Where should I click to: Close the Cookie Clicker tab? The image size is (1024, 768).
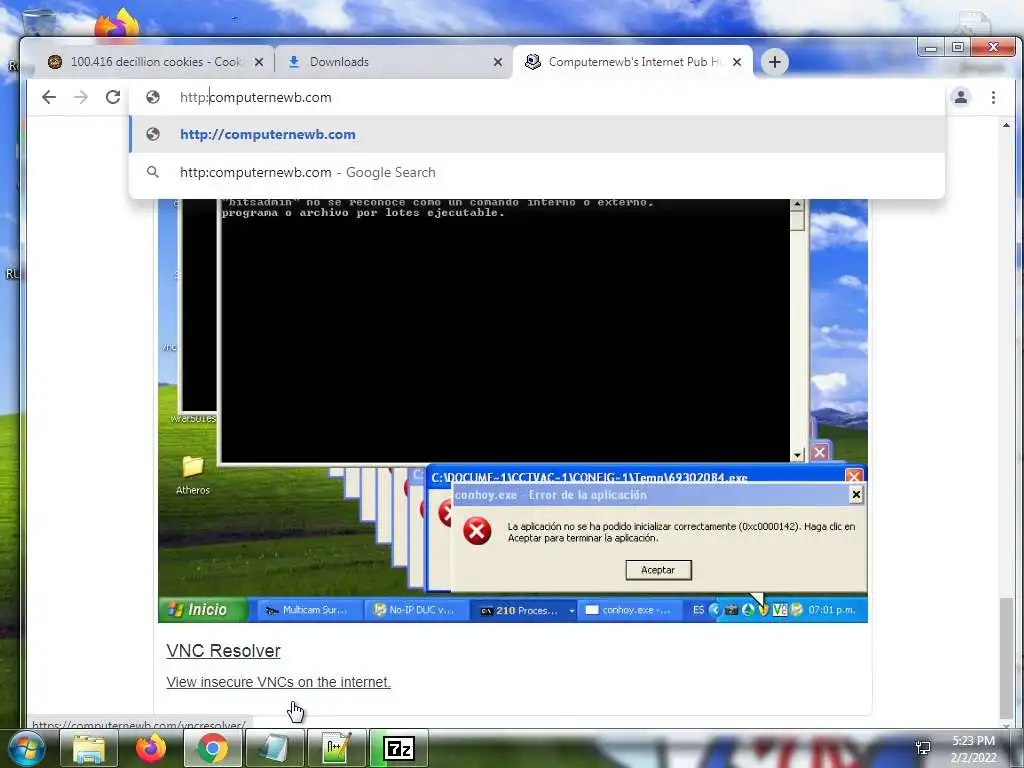click(259, 62)
